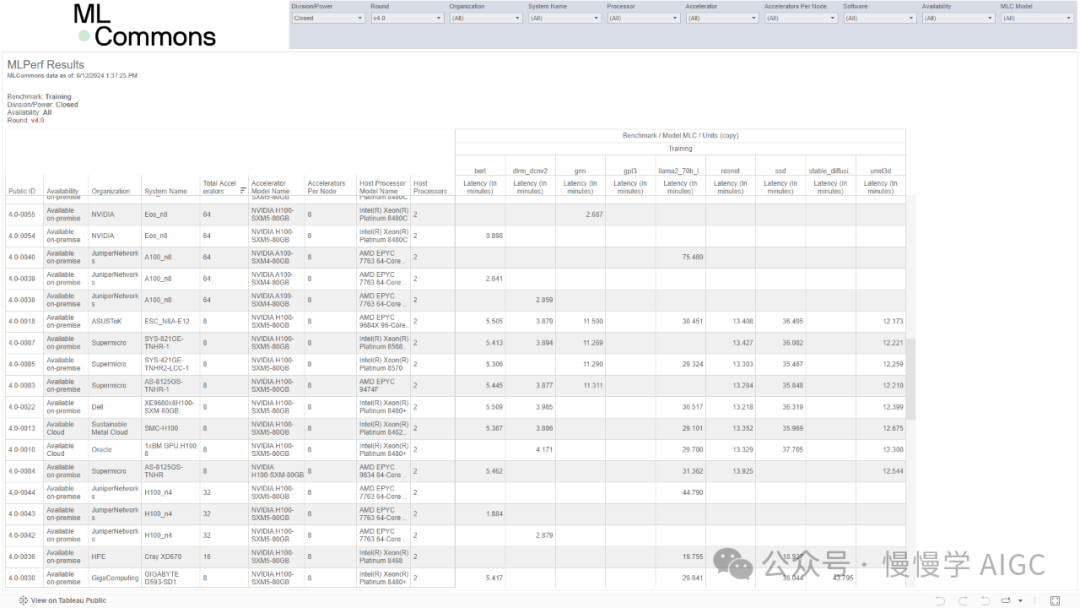Click the Host Processor Model Name header
This screenshot has height=608, width=1080.
coord(382,187)
